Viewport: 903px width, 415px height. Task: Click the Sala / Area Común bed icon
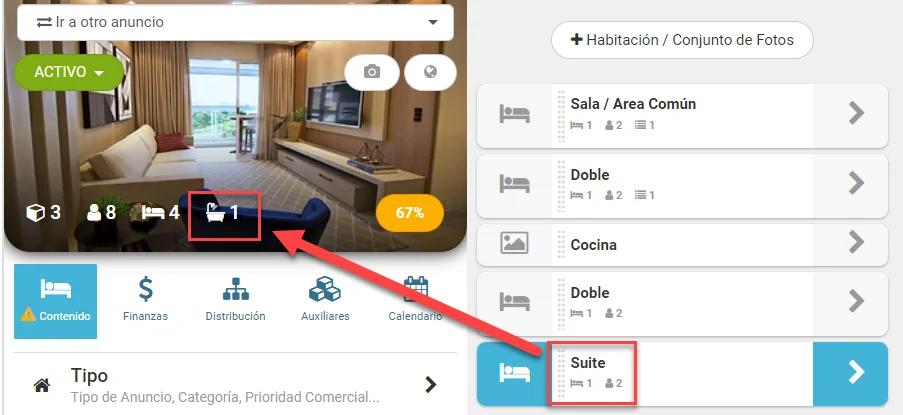514,113
